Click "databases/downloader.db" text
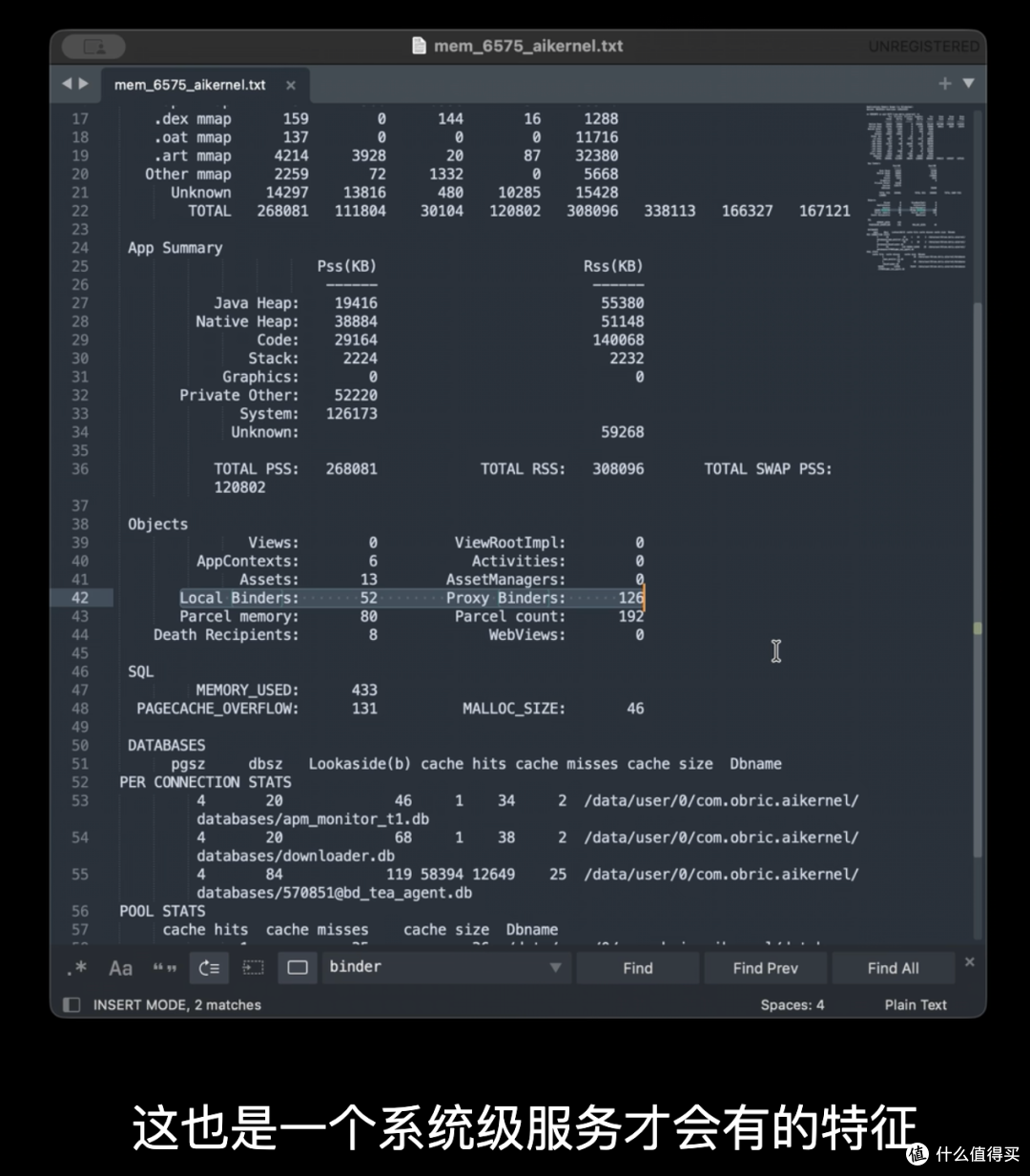Viewport: 1030px width, 1176px height. coord(296,856)
